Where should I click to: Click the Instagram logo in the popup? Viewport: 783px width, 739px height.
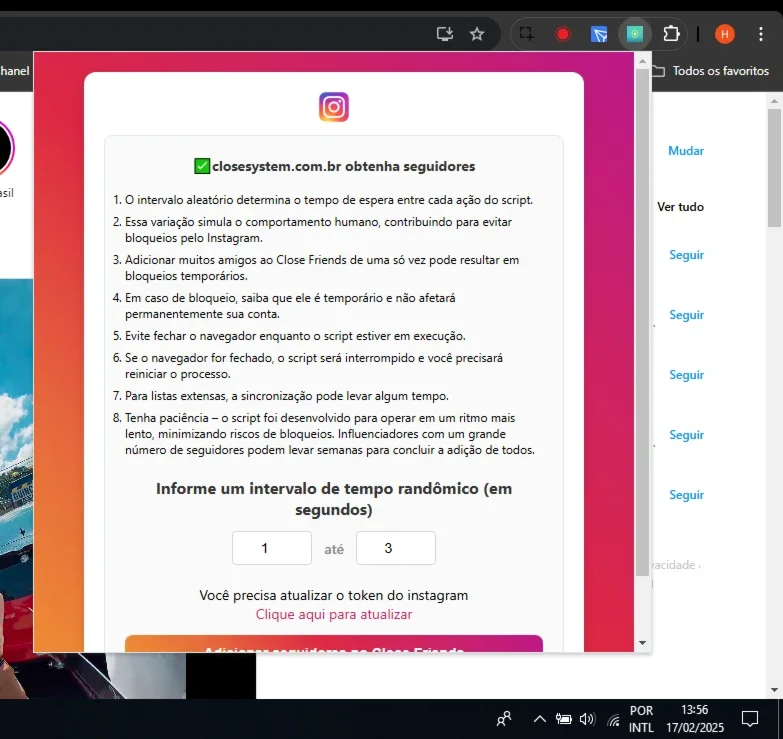[334, 107]
